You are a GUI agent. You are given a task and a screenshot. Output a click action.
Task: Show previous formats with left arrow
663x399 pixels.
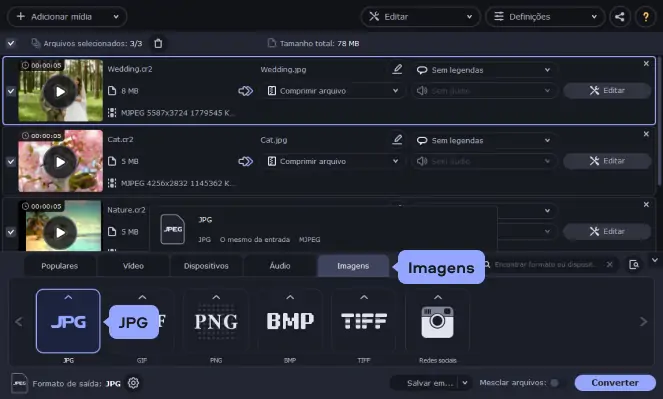pyautogui.click(x=19, y=322)
